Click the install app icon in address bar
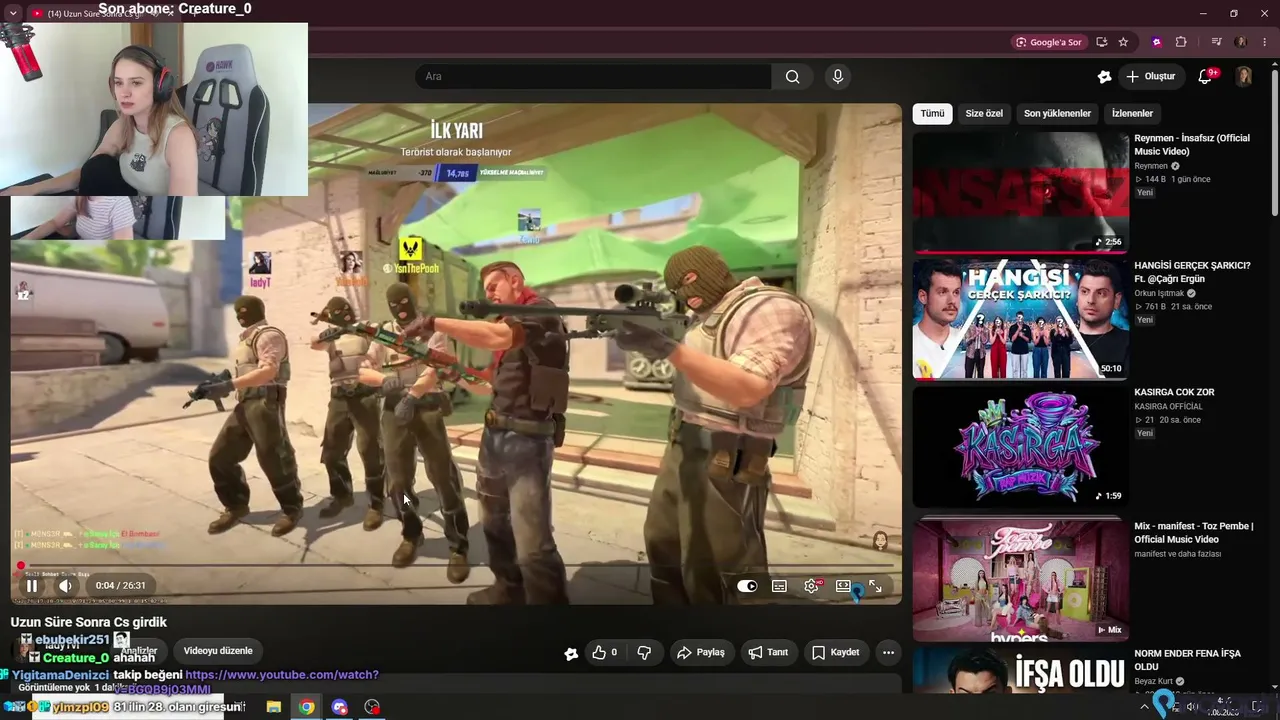This screenshot has width=1280, height=720. coord(1101,42)
